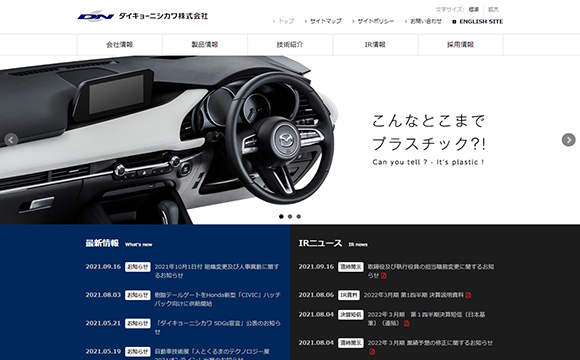Select the third carousel dot
The height and width of the screenshot is (360, 580).
click(299, 216)
